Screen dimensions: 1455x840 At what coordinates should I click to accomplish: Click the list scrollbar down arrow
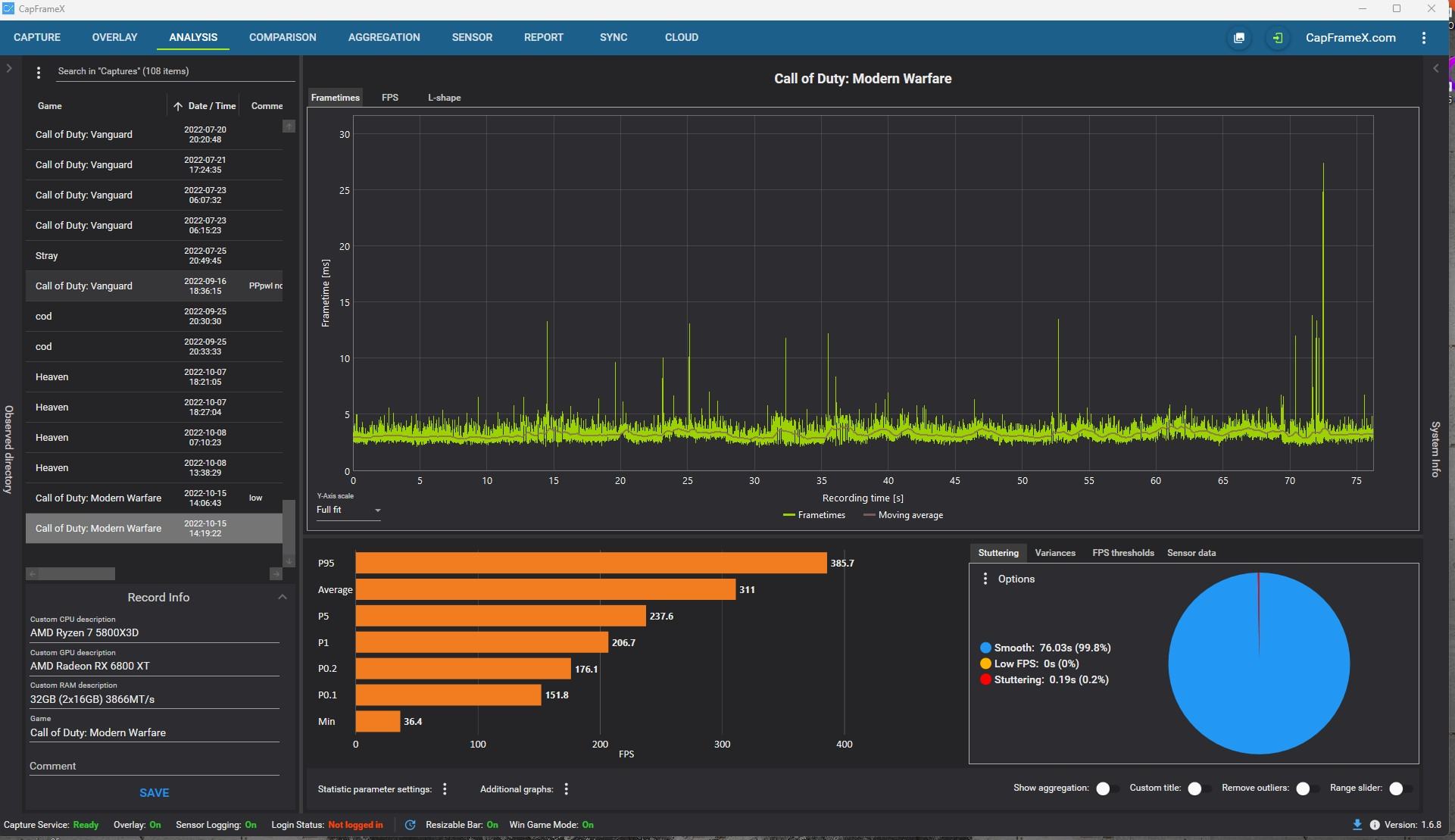pos(289,561)
